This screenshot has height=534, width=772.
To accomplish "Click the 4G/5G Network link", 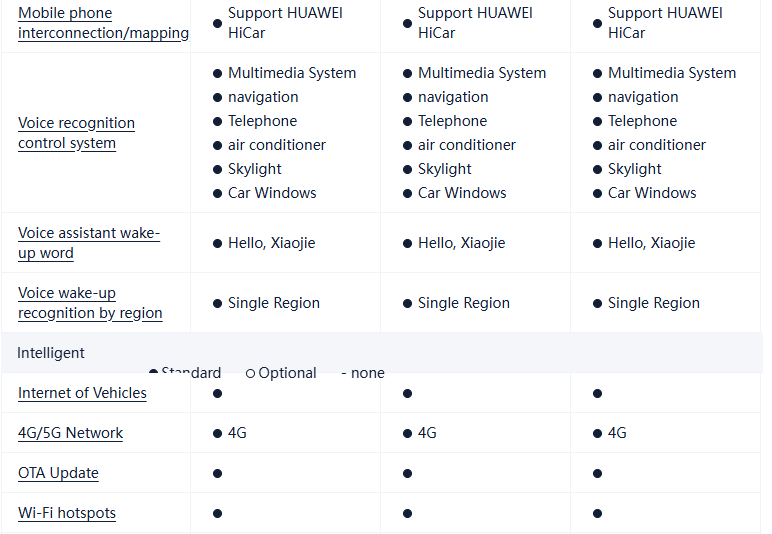I will [x=70, y=433].
